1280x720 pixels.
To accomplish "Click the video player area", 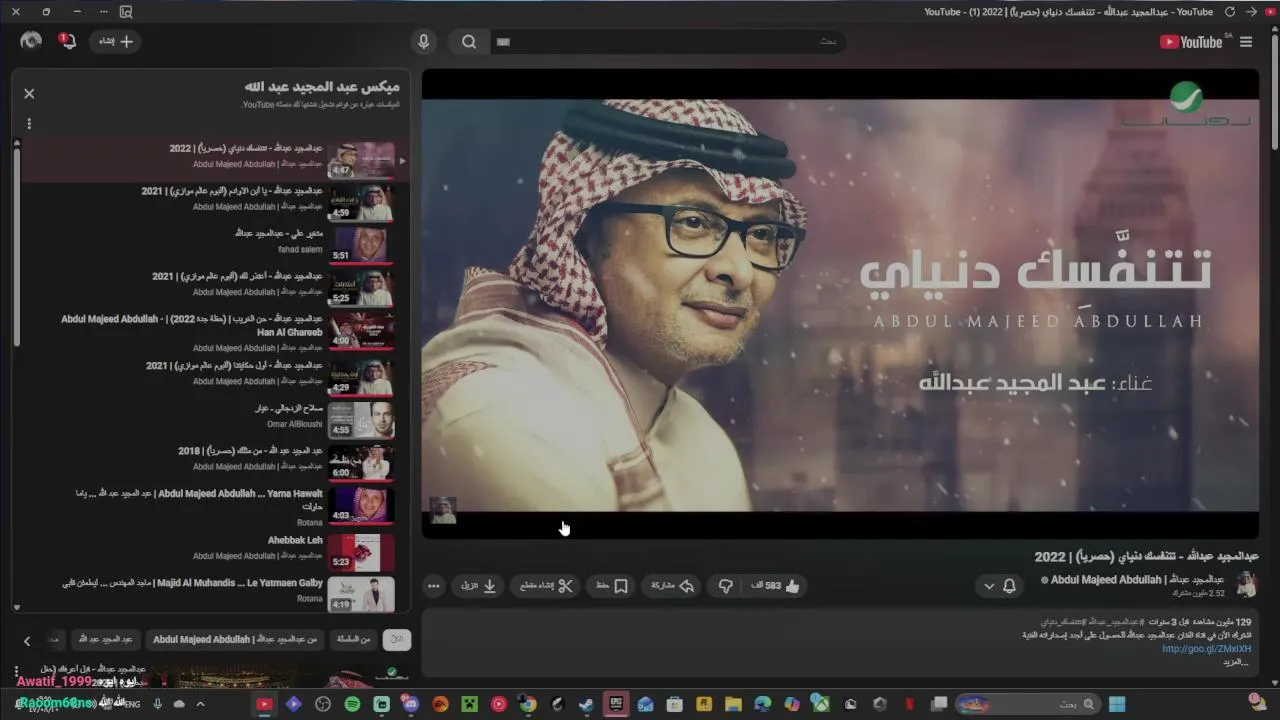I will 840,303.
